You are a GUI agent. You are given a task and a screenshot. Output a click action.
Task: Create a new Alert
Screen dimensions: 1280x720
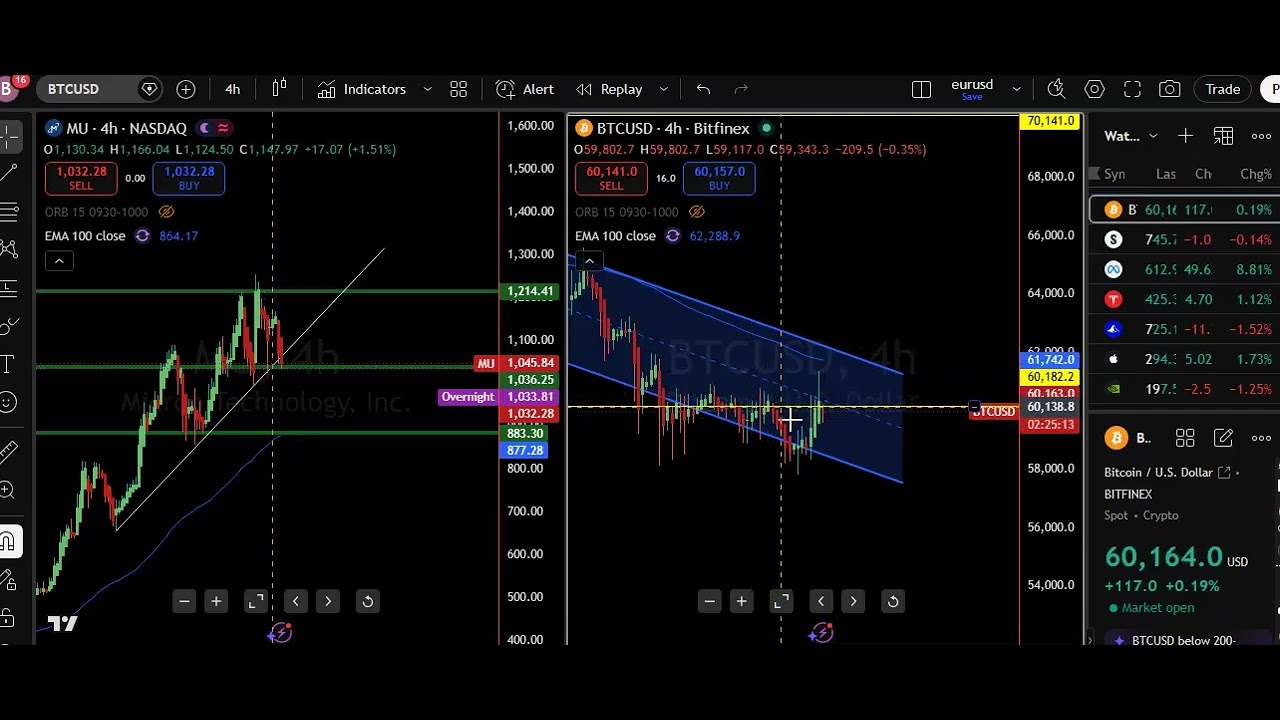pos(525,89)
